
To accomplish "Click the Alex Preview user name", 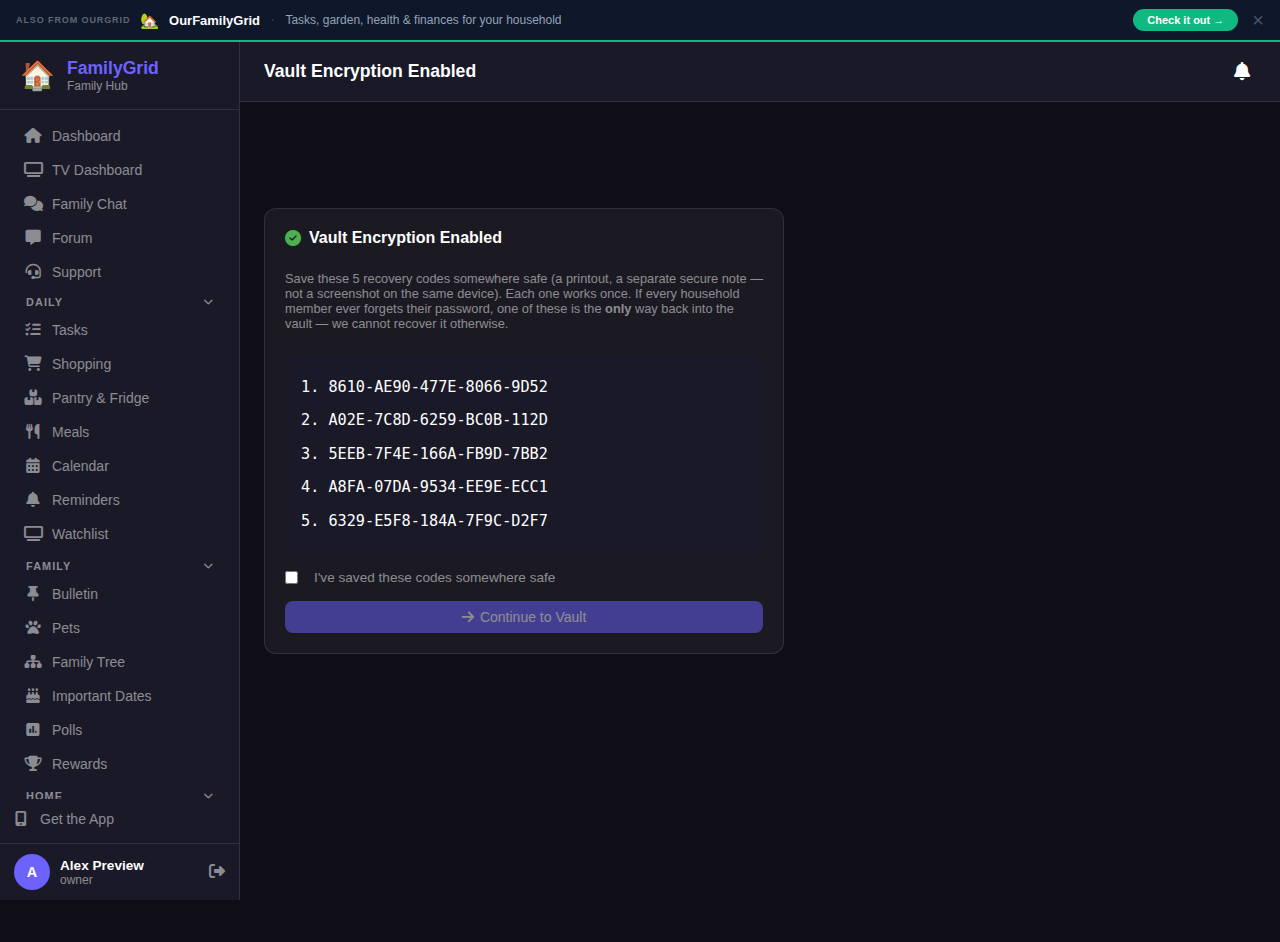I will (x=102, y=865).
